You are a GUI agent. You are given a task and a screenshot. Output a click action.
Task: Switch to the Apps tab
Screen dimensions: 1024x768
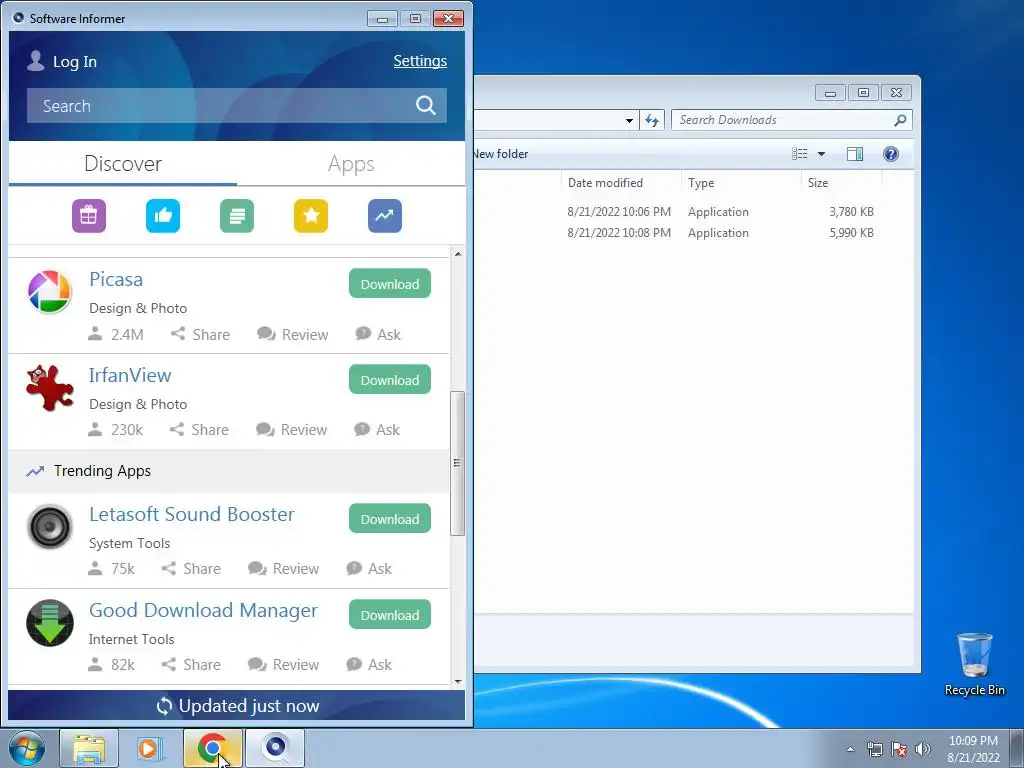351,163
